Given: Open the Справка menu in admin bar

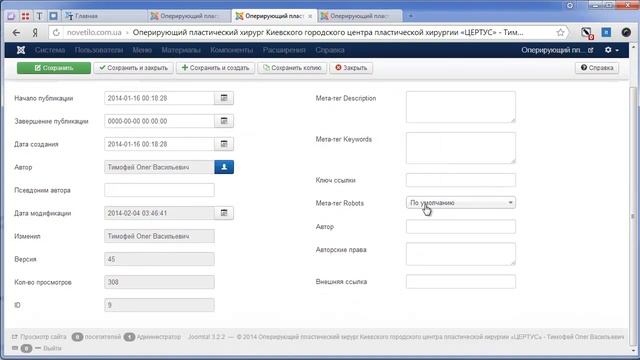Looking at the screenshot, I should [x=330, y=50].
